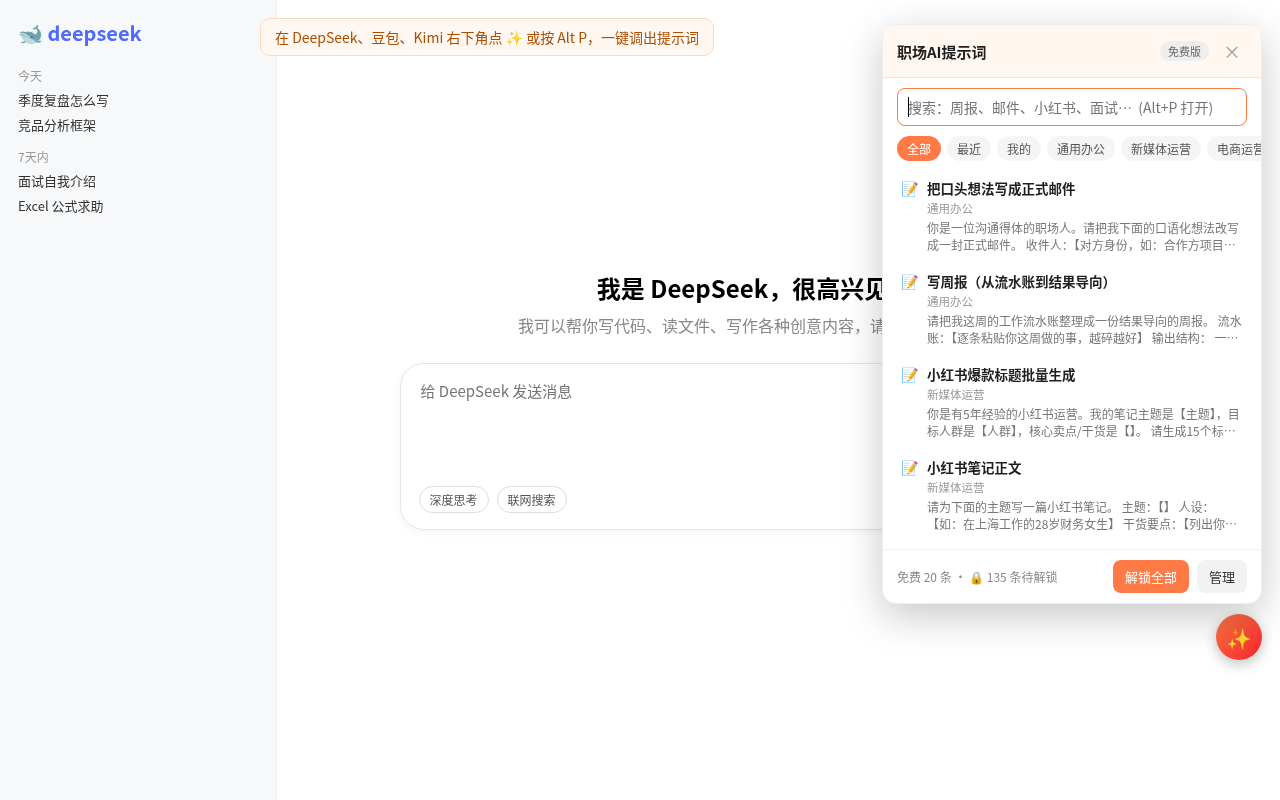Click memo icon beside 把口头想法写成正式邮件
This screenshot has height=800, width=1280.
910,189
